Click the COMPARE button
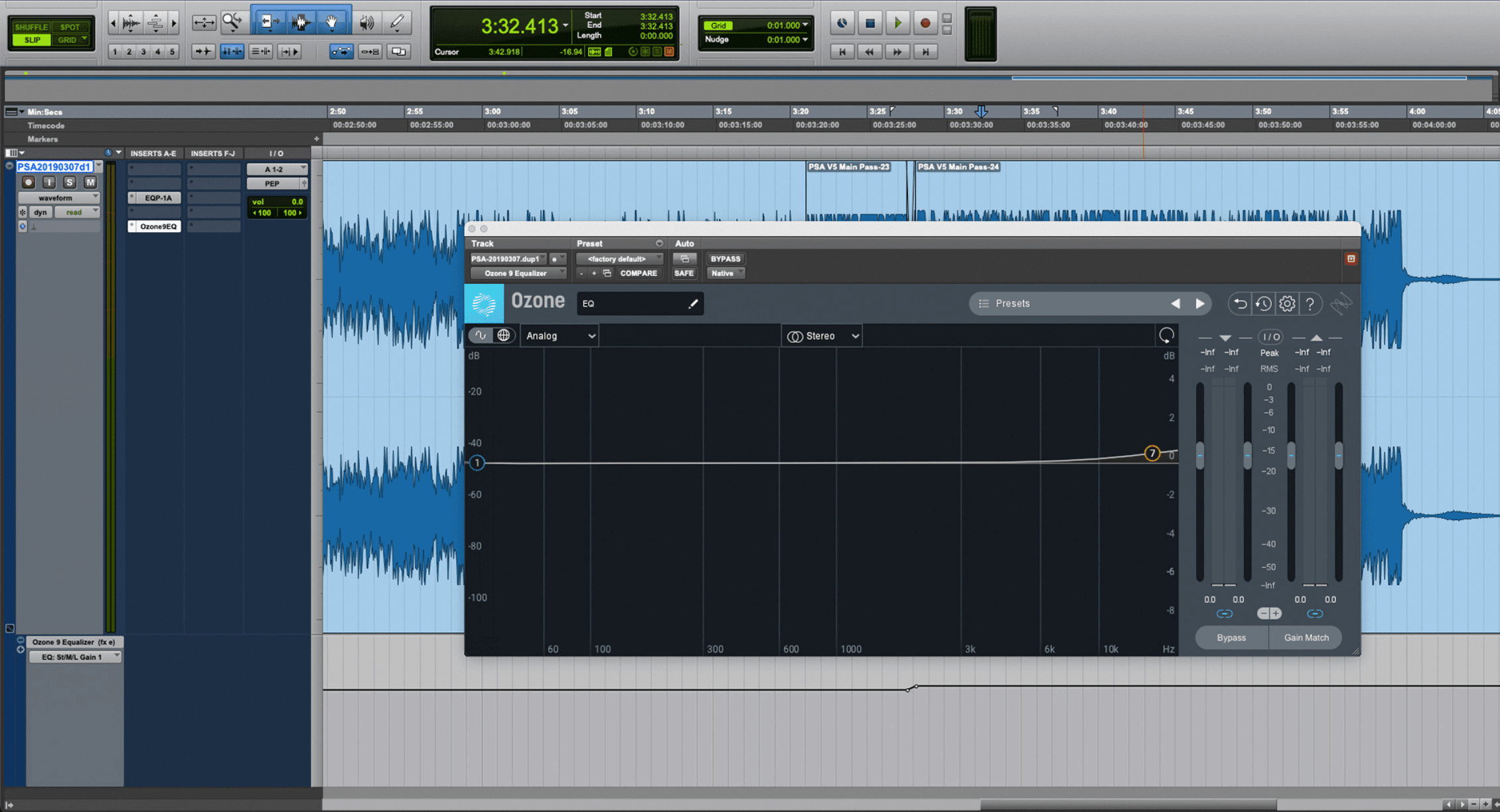The image size is (1500, 812). click(638, 273)
